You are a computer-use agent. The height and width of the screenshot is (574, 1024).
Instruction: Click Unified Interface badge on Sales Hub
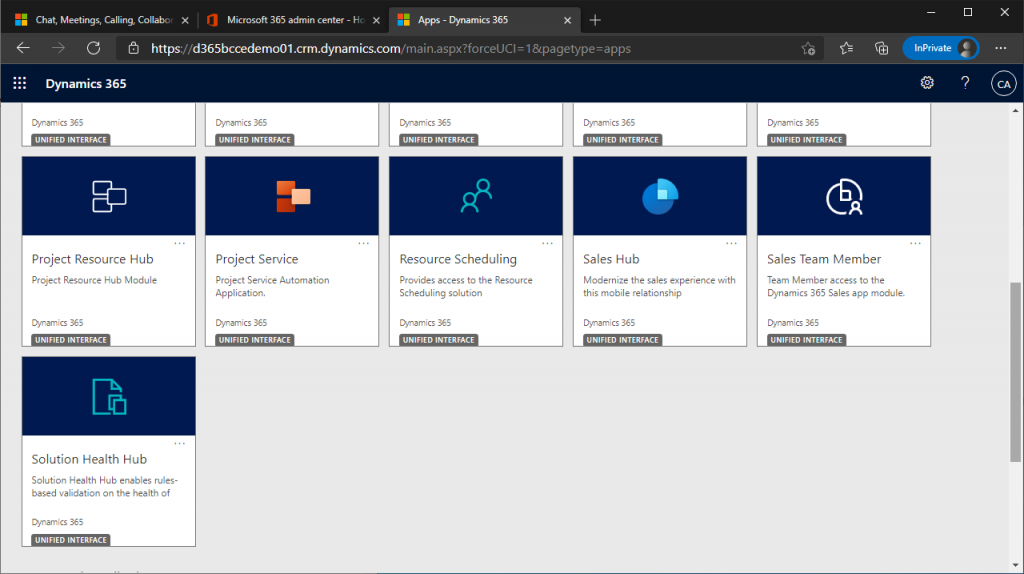pos(622,340)
